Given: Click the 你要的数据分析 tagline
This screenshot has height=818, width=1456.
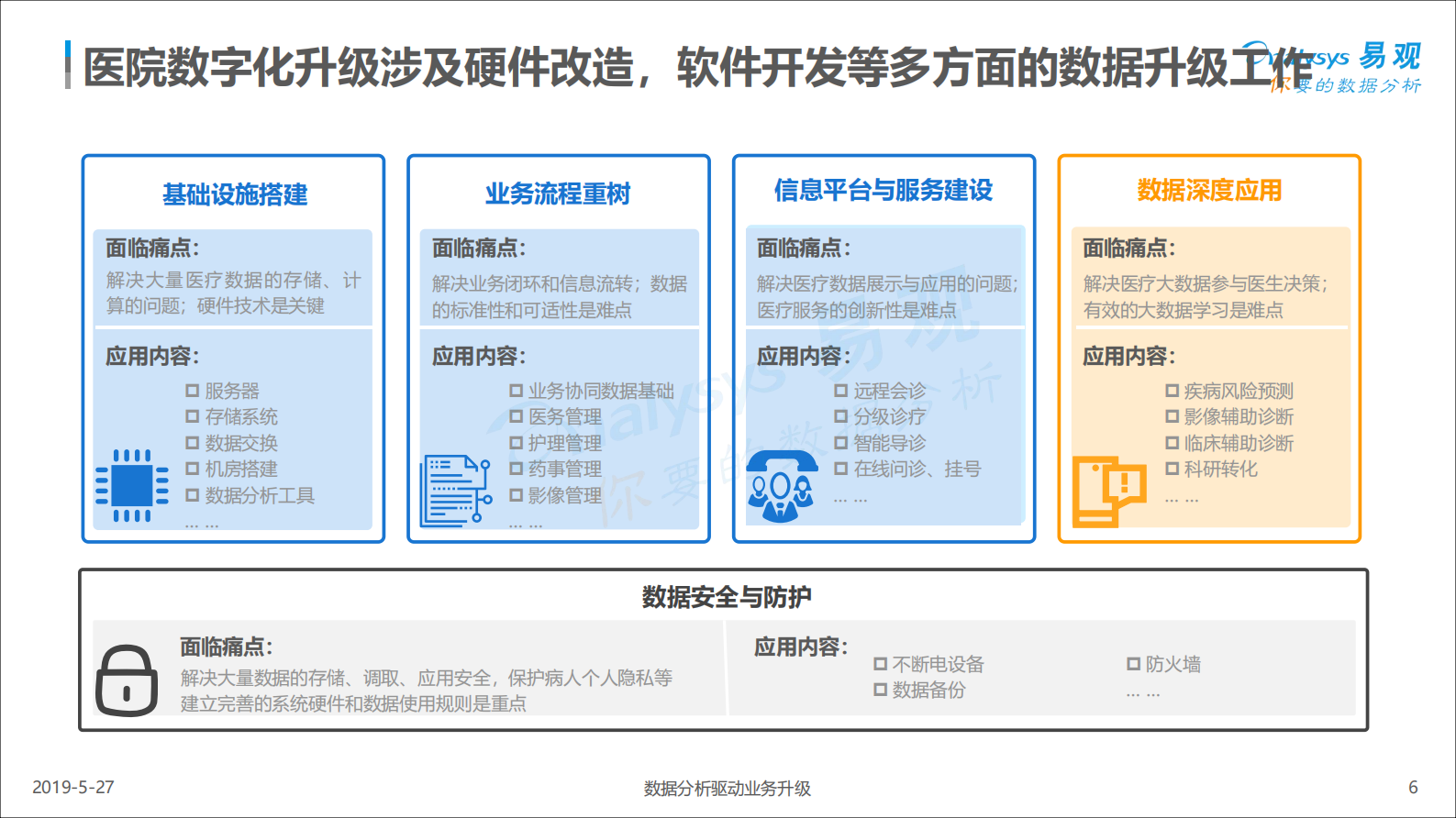Looking at the screenshot, I should [1347, 85].
